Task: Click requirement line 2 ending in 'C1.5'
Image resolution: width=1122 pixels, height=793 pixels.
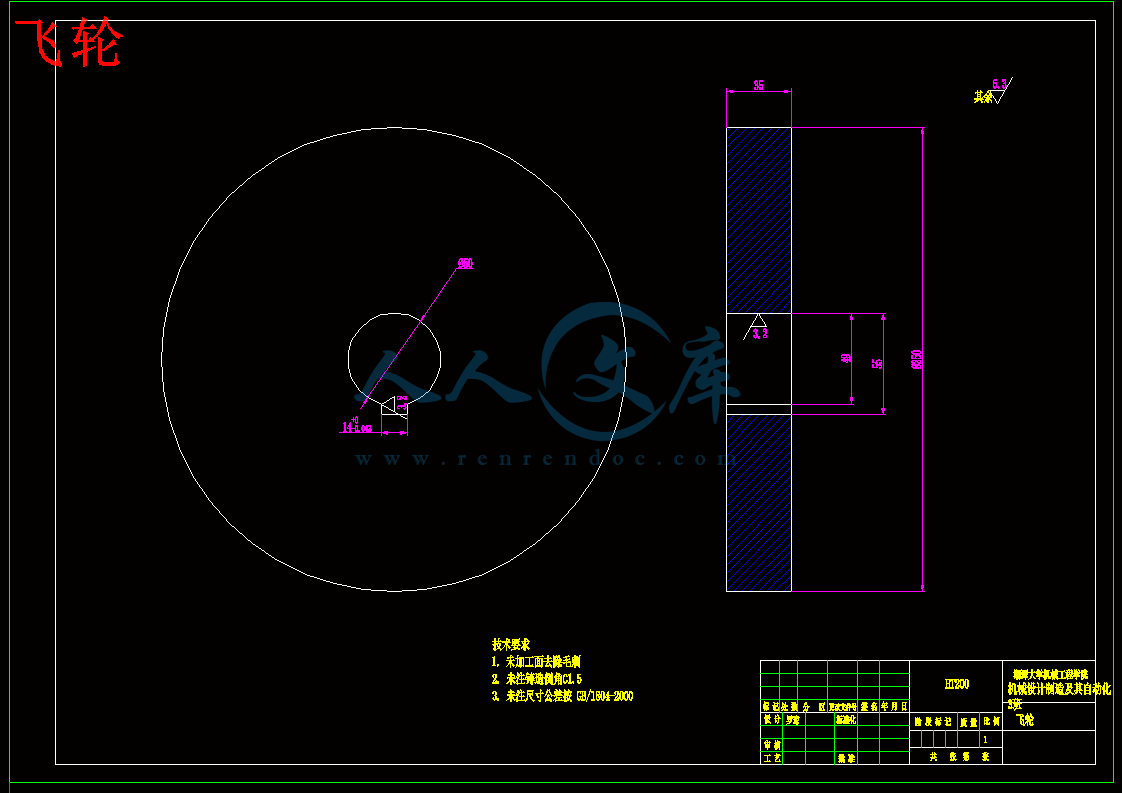Action: [x=537, y=678]
